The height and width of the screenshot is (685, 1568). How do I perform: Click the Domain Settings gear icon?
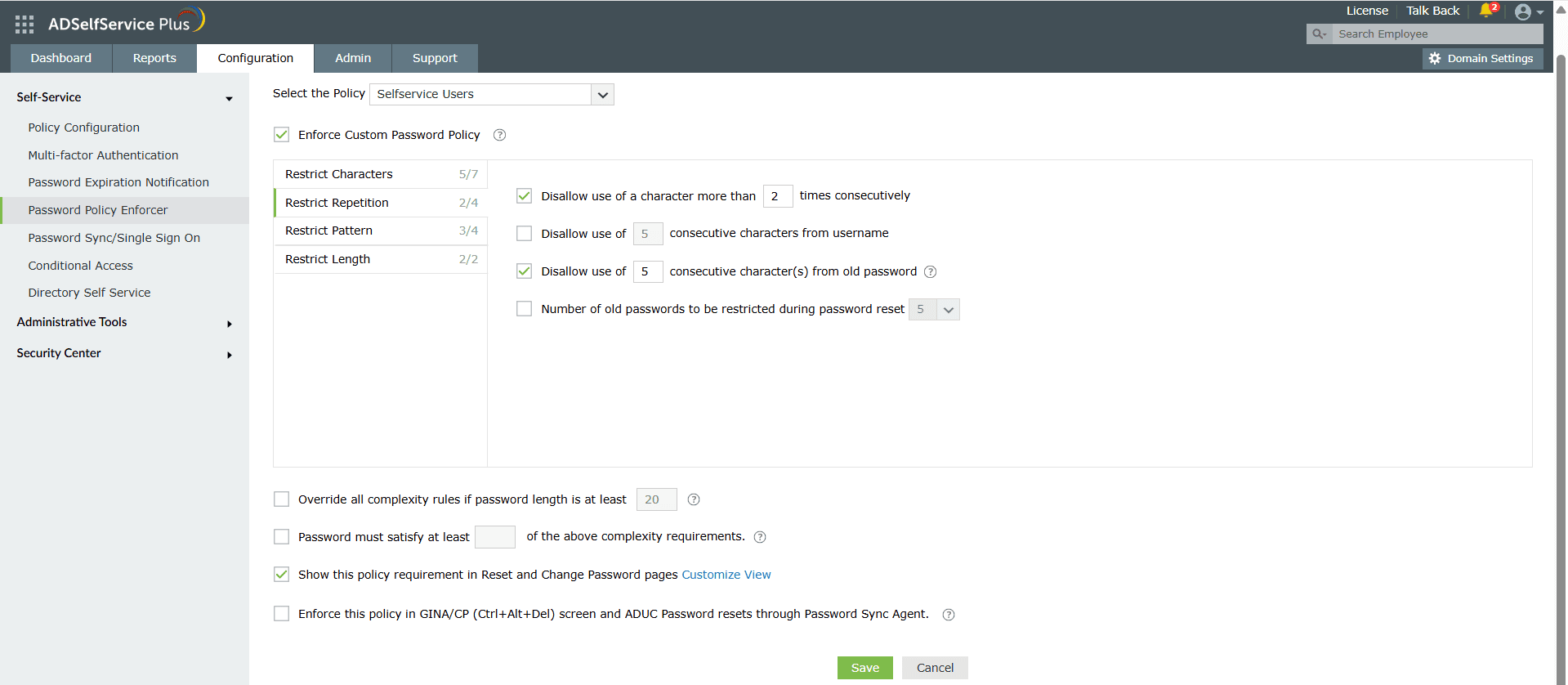pyautogui.click(x=1435, y=59)
